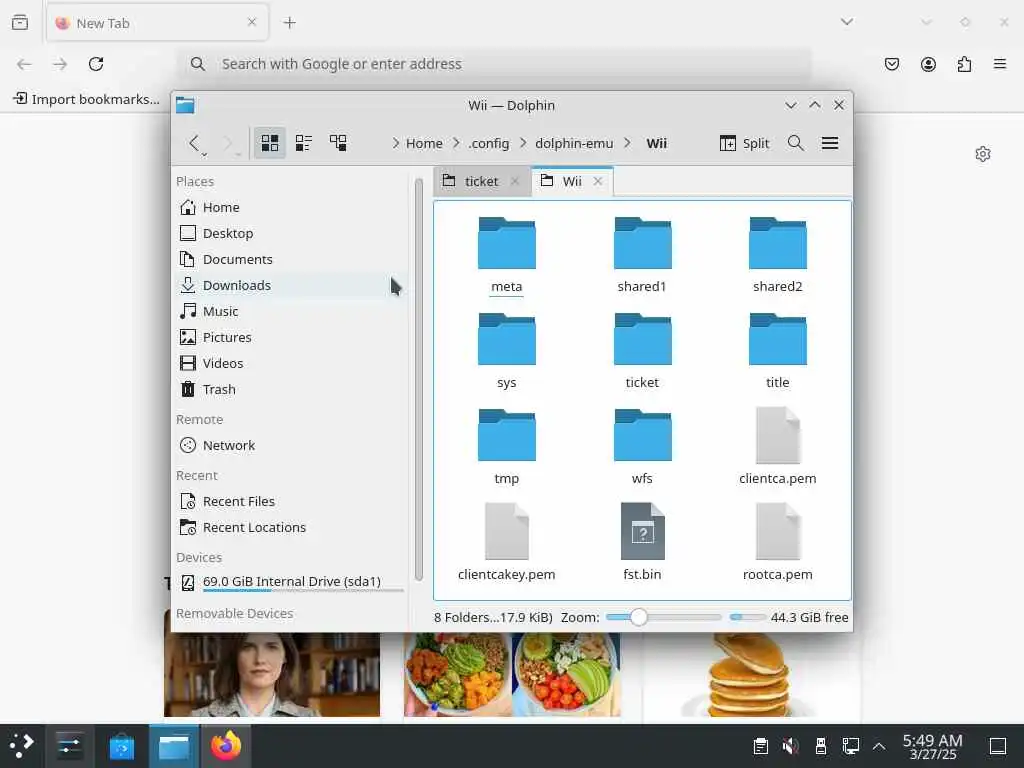Select the clientcakey.pem file
Screen dimensions: 1024x768
(x=506, y=543)
